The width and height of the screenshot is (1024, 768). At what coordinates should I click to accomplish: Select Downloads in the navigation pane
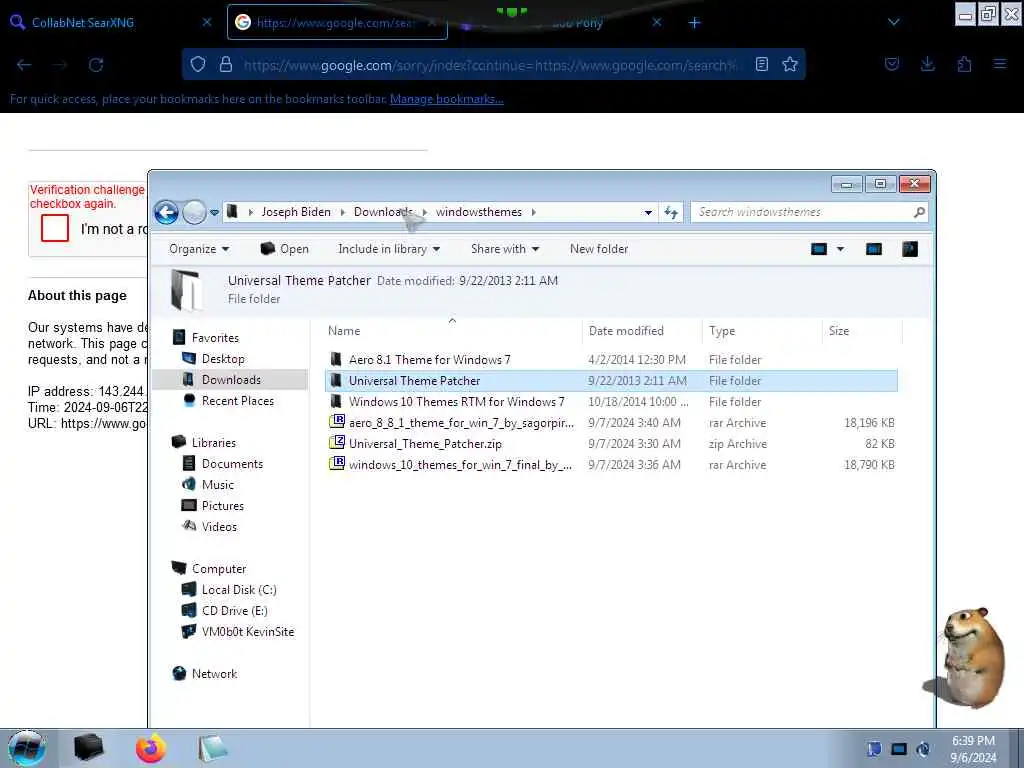click(231, 379)
